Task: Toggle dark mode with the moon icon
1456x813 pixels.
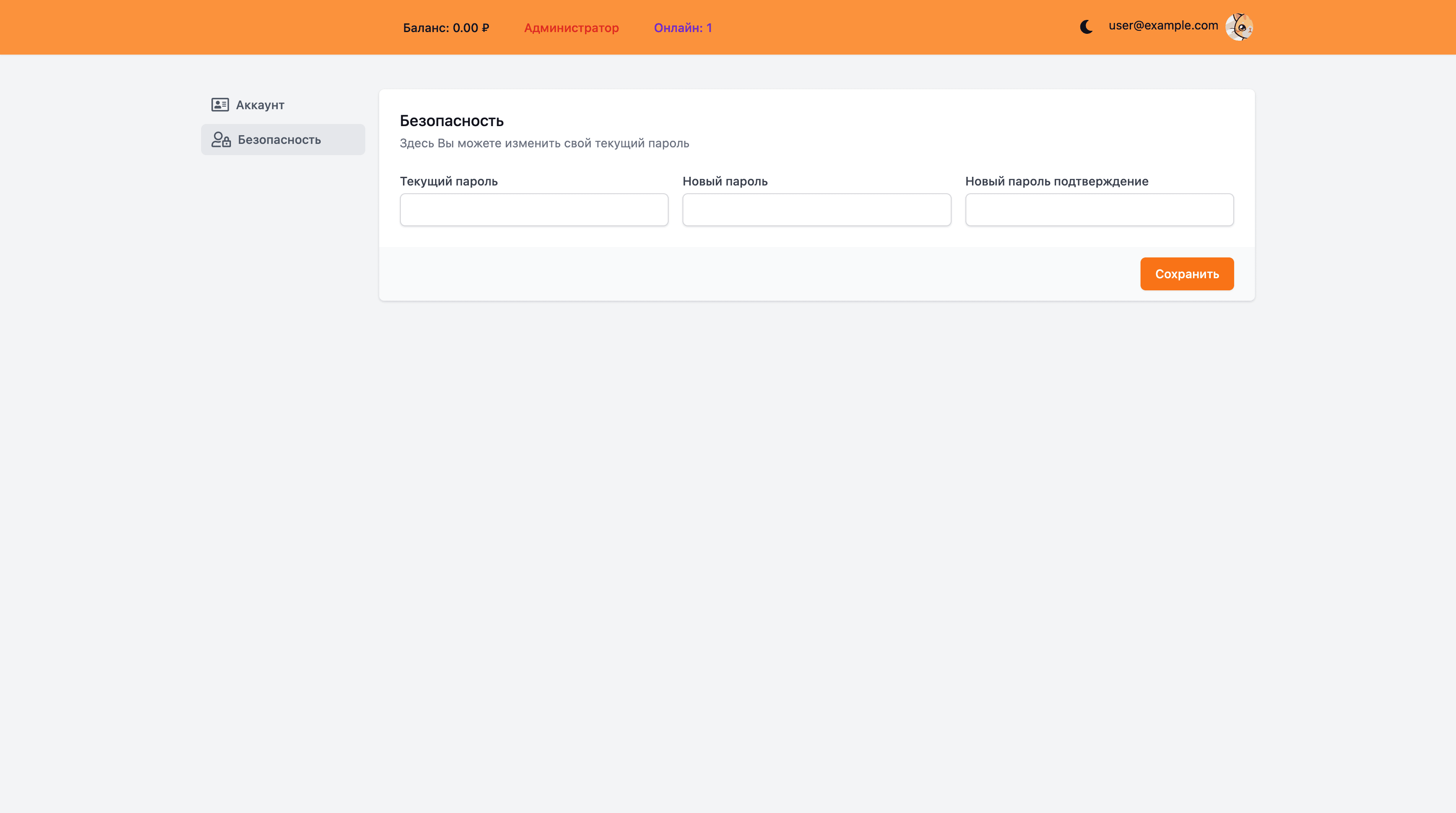Action: 1086,26
